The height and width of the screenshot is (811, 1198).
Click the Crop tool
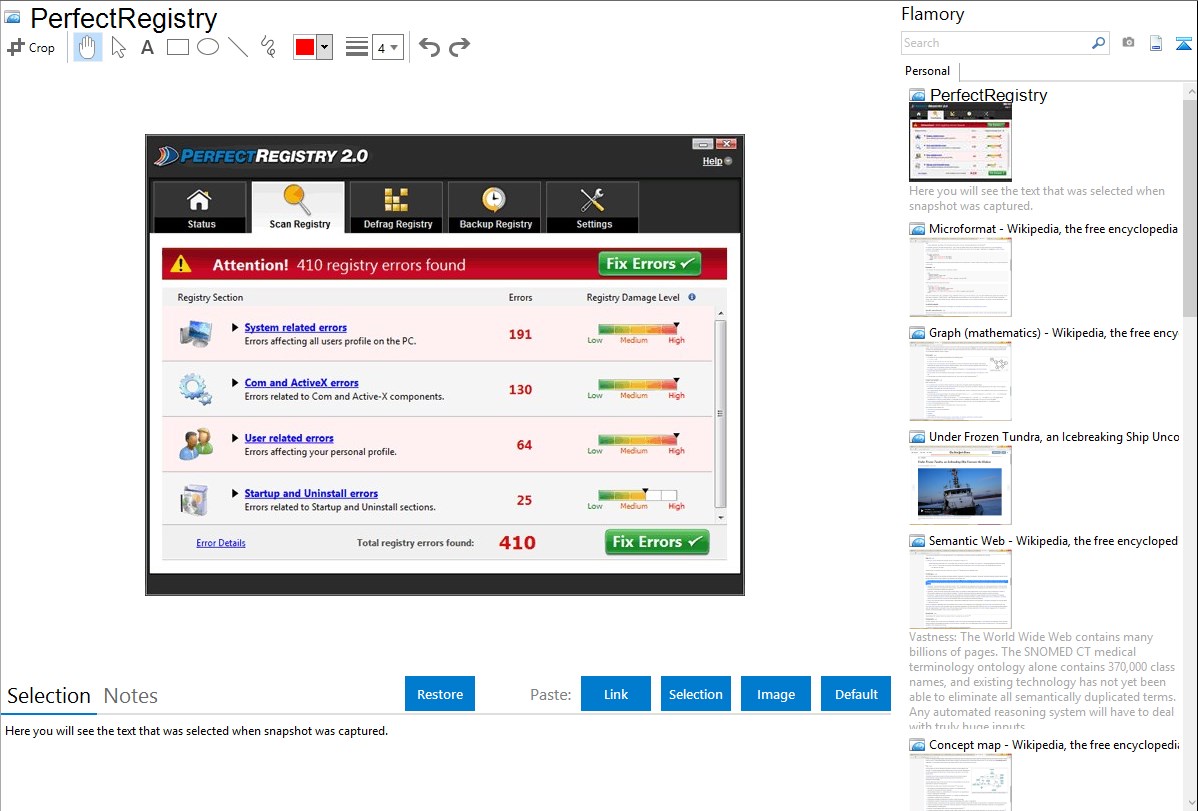pyautogui.click(x=31, y=47)
